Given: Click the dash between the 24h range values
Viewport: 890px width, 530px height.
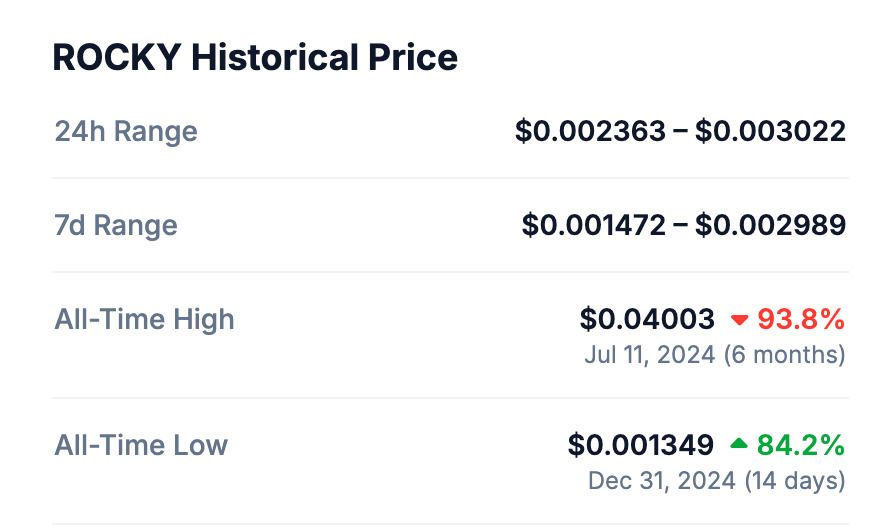Looking at the screenshot, I should [681, 131].
